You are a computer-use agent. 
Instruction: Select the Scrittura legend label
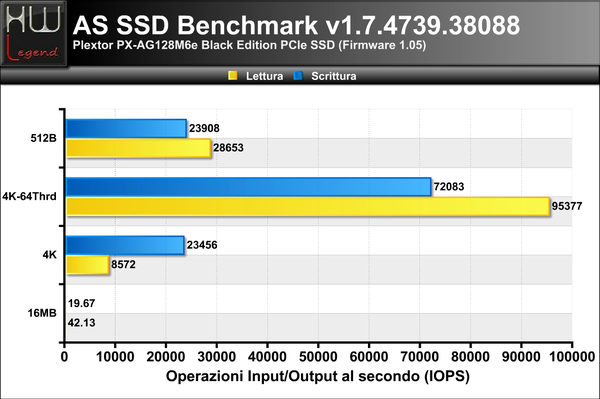click(334, 76)
